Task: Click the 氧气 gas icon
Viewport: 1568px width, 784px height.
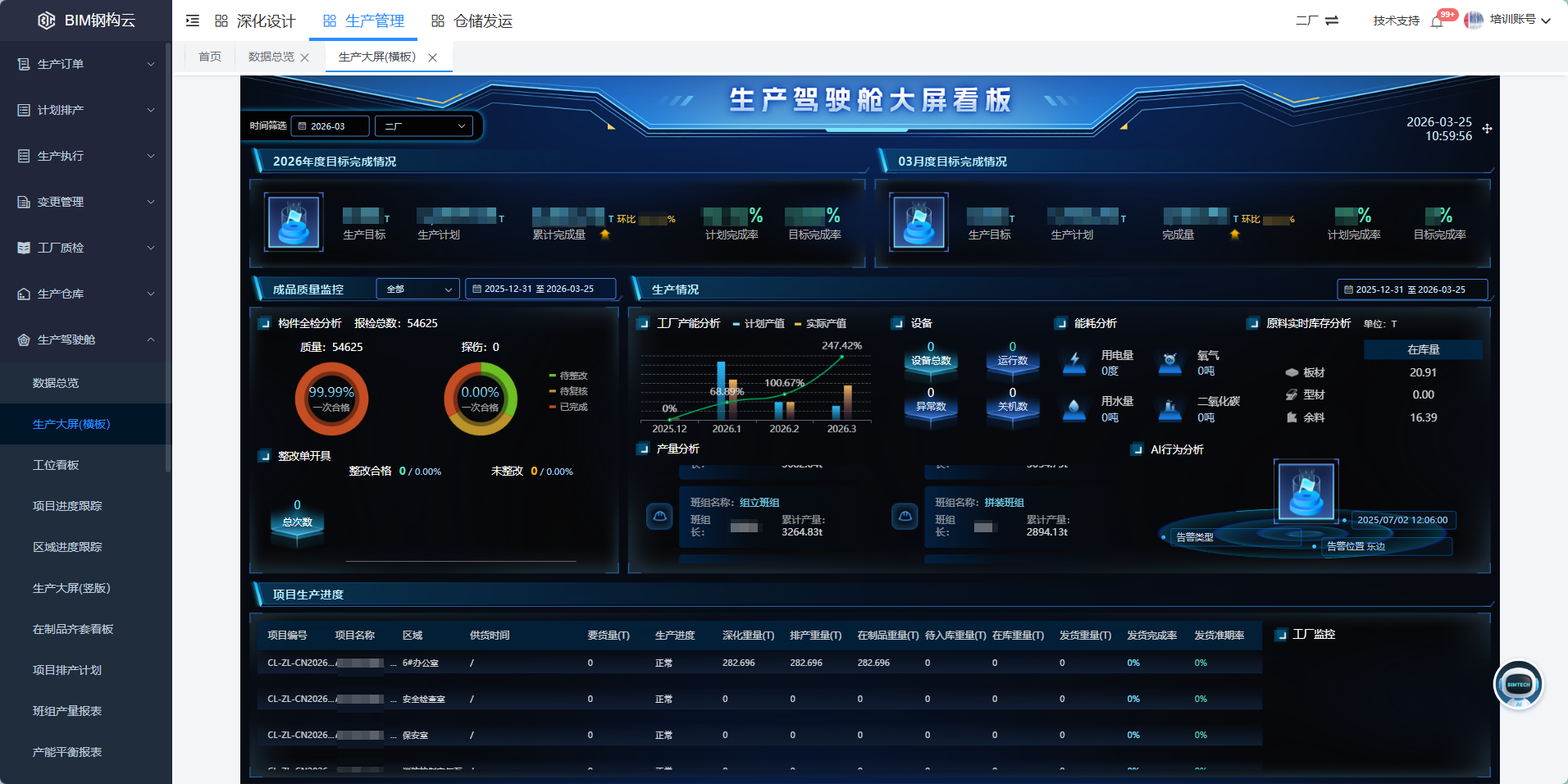Action: click(x=1170, y=362)
